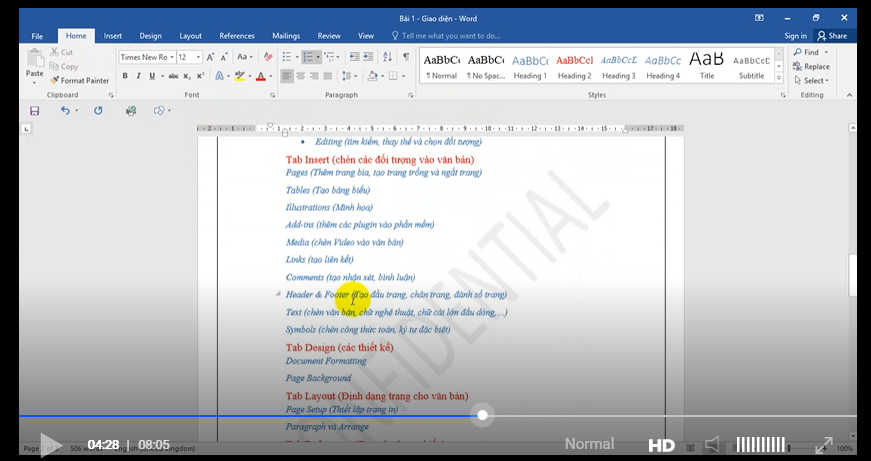Expand the Styles gallery more arrow
Image resolution: width=871 pixels, height=461 pixels.
point(779,79)
